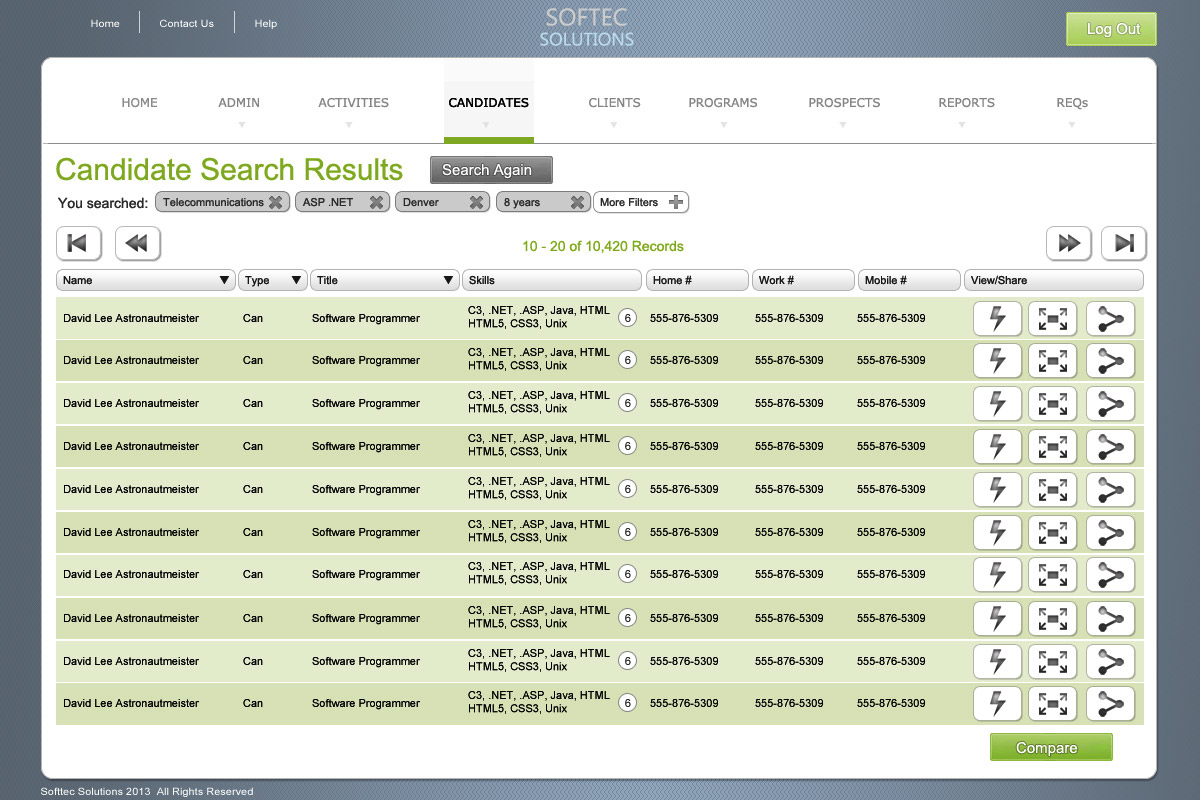Switch to the REPORTS tab

(966, 103)
